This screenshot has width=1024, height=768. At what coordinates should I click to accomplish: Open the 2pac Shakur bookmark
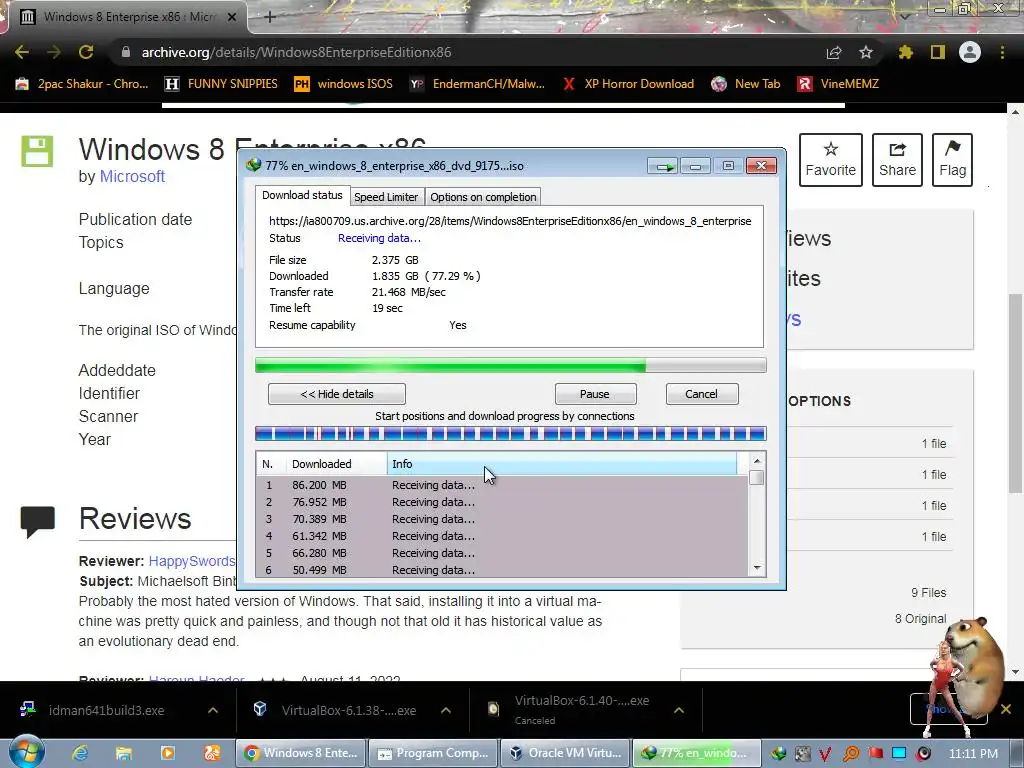click(82, 84)
